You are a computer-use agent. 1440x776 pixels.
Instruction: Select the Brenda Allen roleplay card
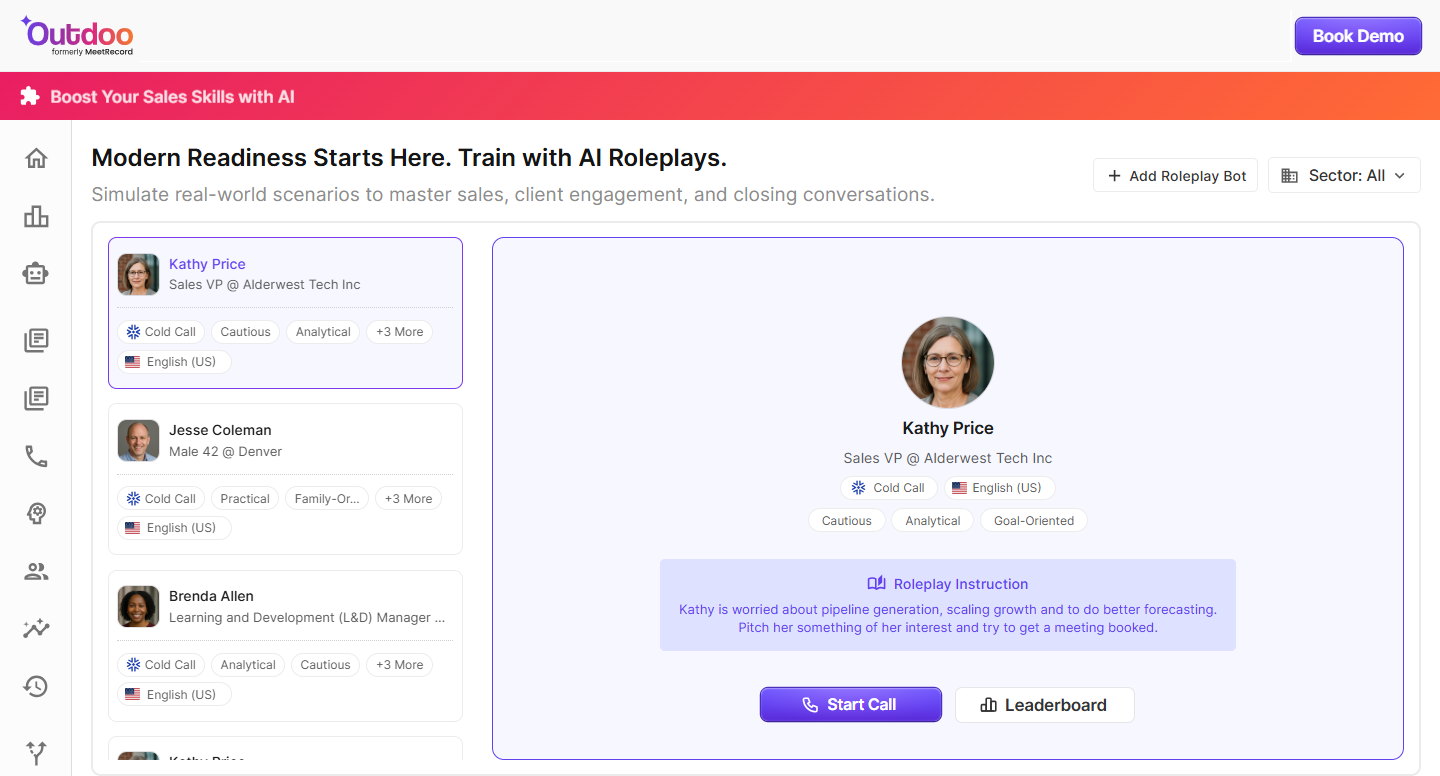pyautogui.click(x=285, y=607)
